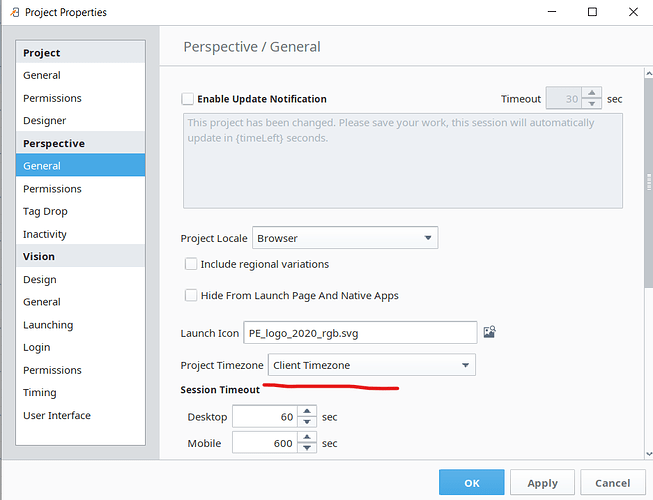Open the Project Locale dropdown
The width and height of the screenshot is (653, 500).
click(345, 238)
